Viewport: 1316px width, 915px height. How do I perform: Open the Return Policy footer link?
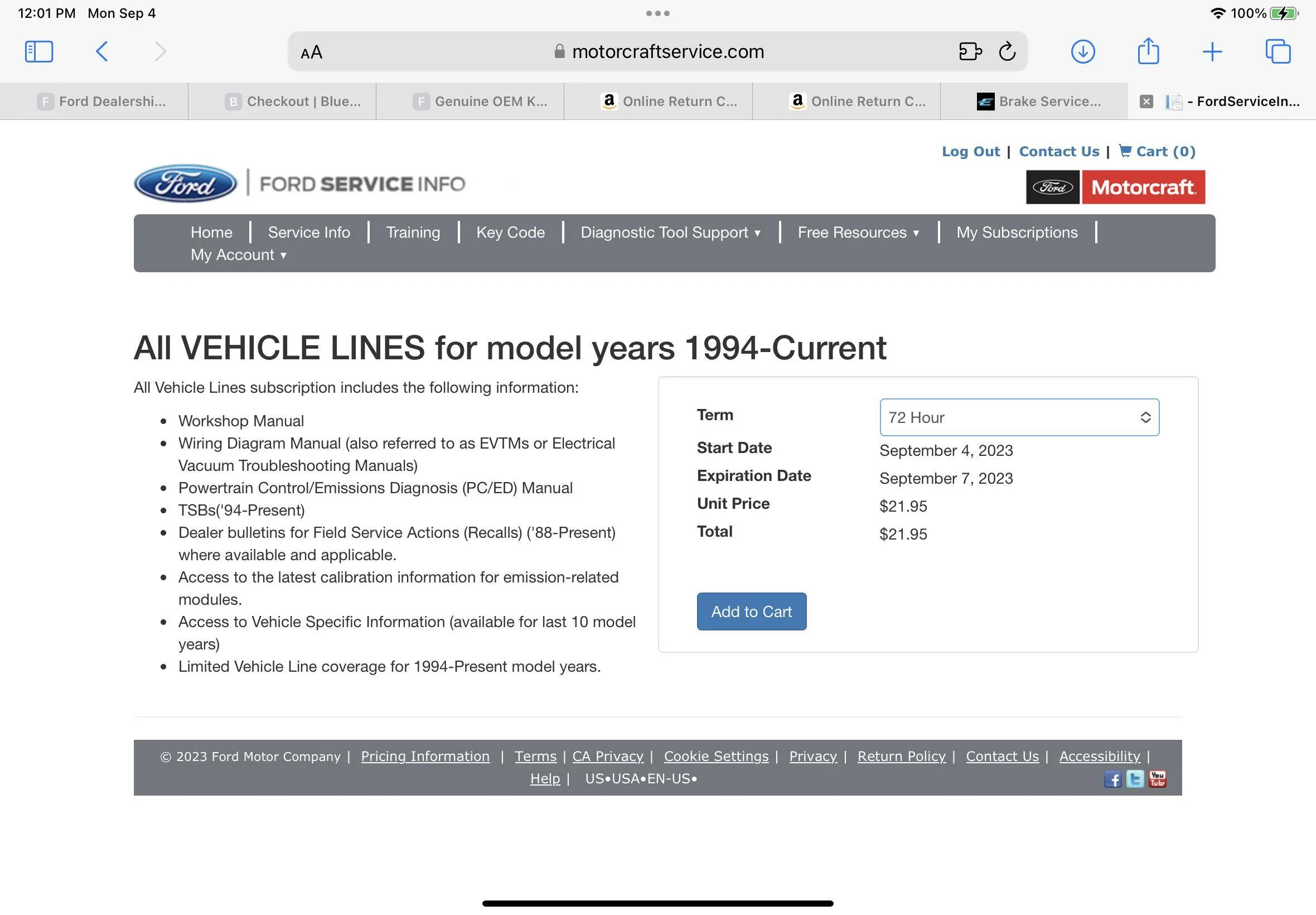(x=901, y=756)
